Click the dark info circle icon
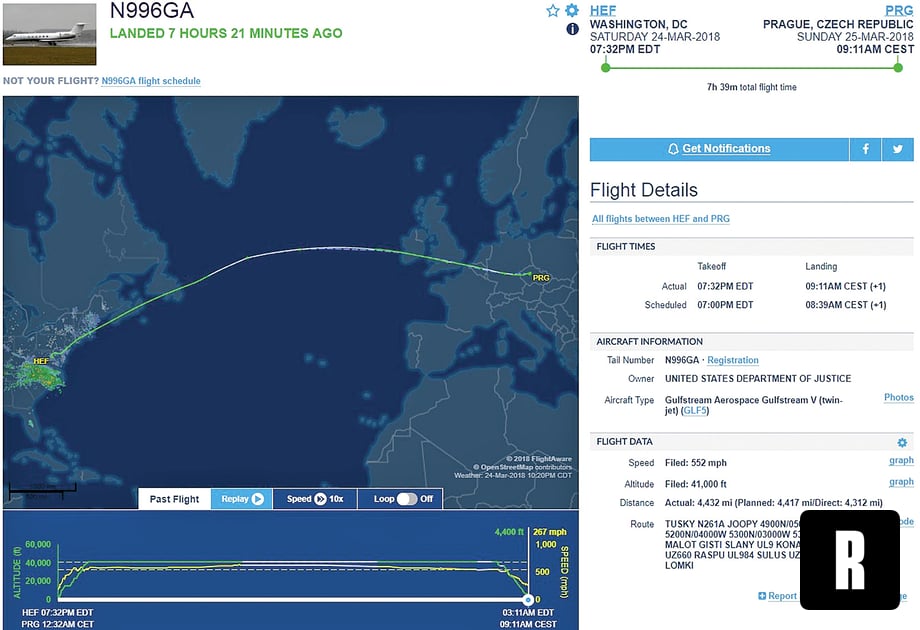 pyautogui.click(x=573, y=29)
